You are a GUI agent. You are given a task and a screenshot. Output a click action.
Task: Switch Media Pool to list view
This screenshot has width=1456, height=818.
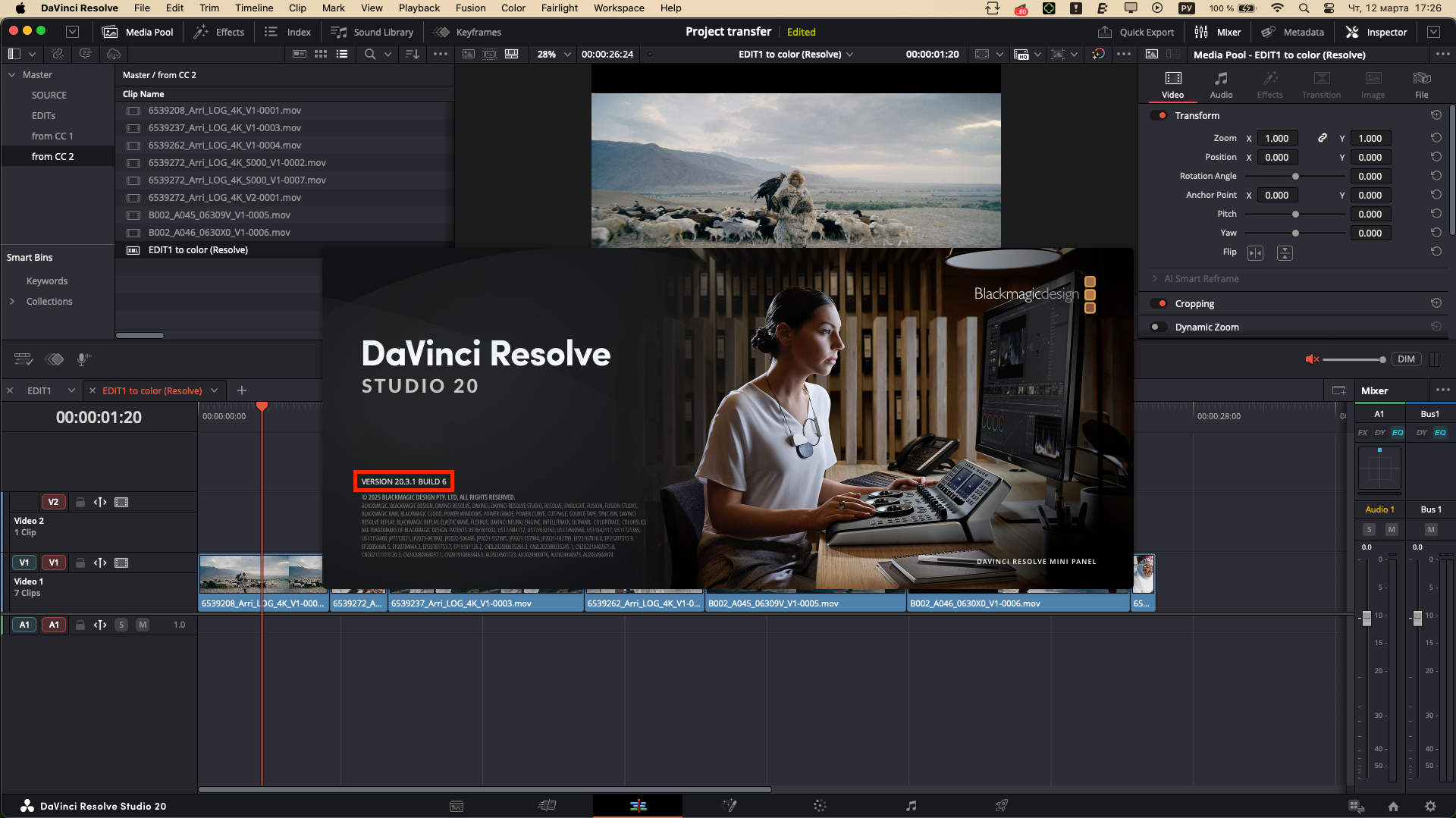342,54
